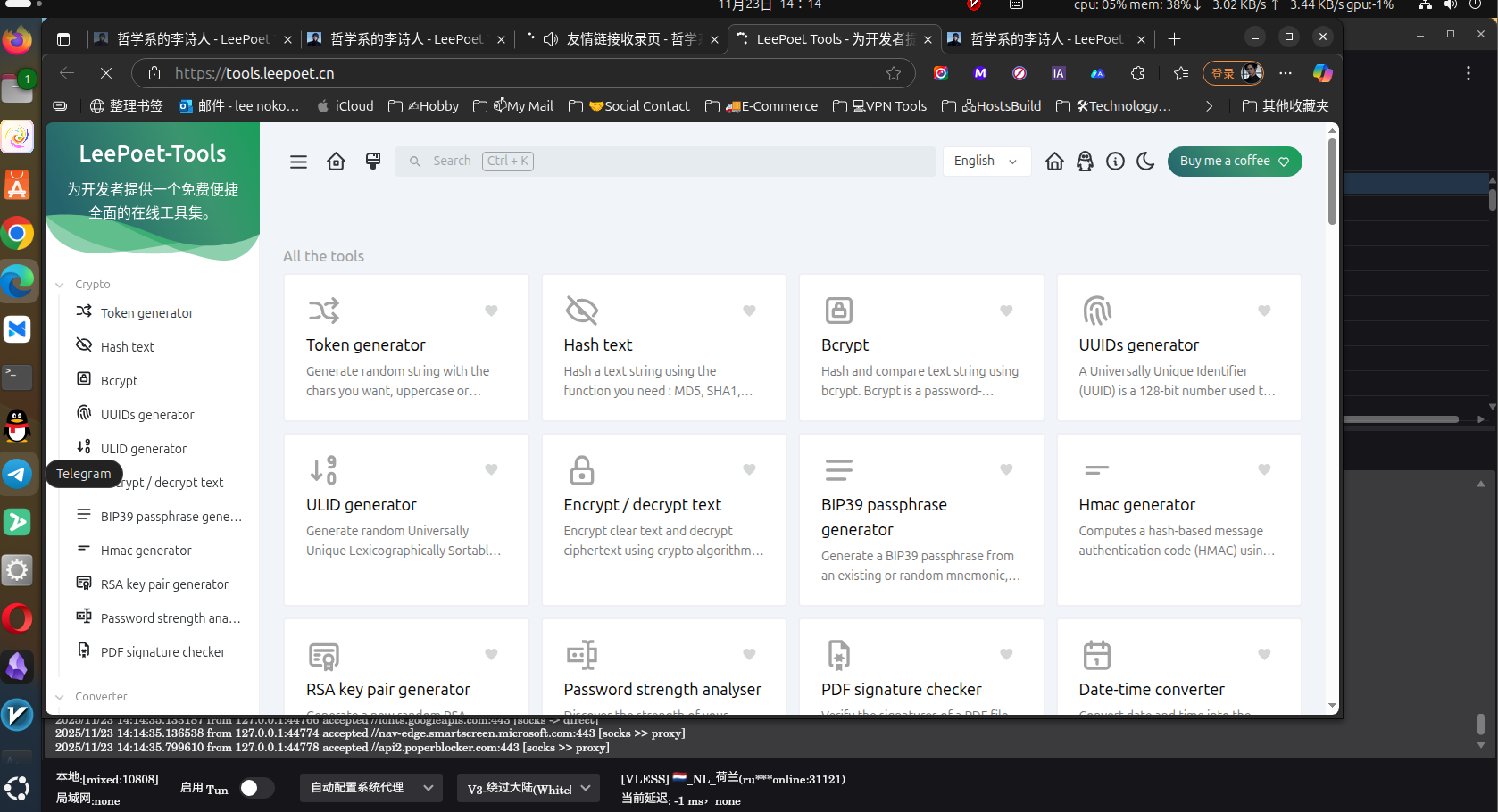1498x812 pixels.
Task: Open the About info circle icon
Action: (1115, 162)
